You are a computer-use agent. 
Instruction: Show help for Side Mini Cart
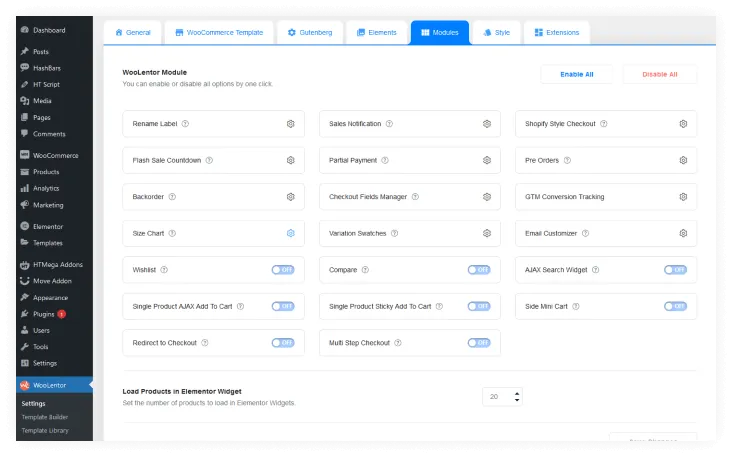(576, 306)
